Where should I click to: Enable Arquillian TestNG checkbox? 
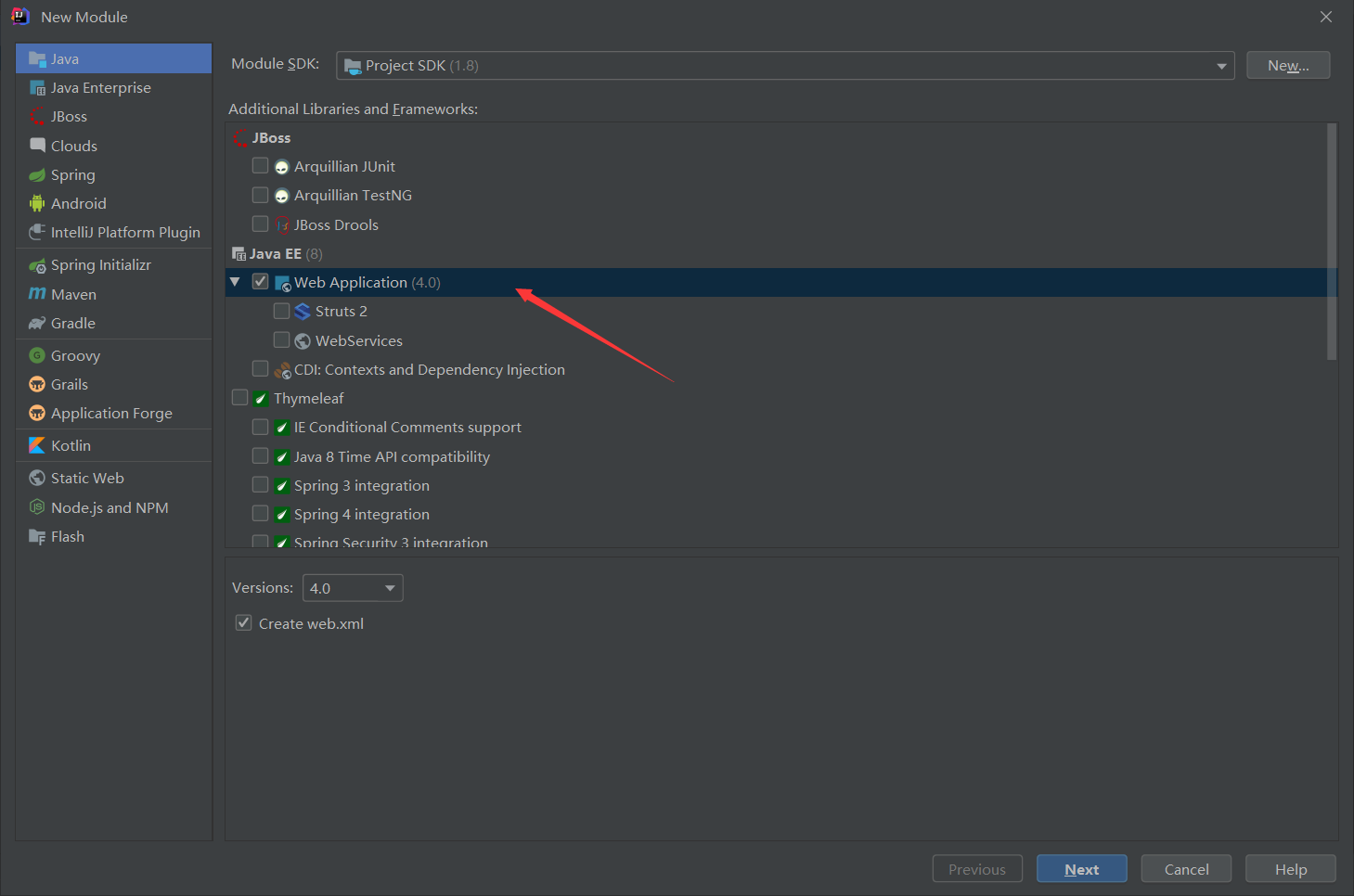point(260,195)
